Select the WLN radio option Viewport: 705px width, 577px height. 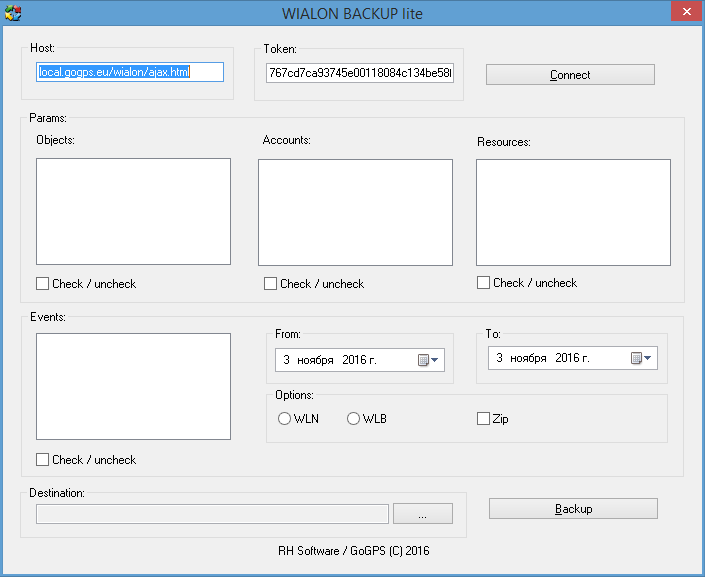tap(285, 419)
